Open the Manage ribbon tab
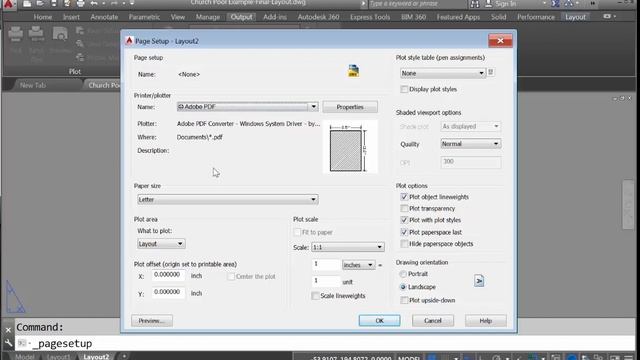This screenshot has height=360, width=640. (x=208, y=17)
